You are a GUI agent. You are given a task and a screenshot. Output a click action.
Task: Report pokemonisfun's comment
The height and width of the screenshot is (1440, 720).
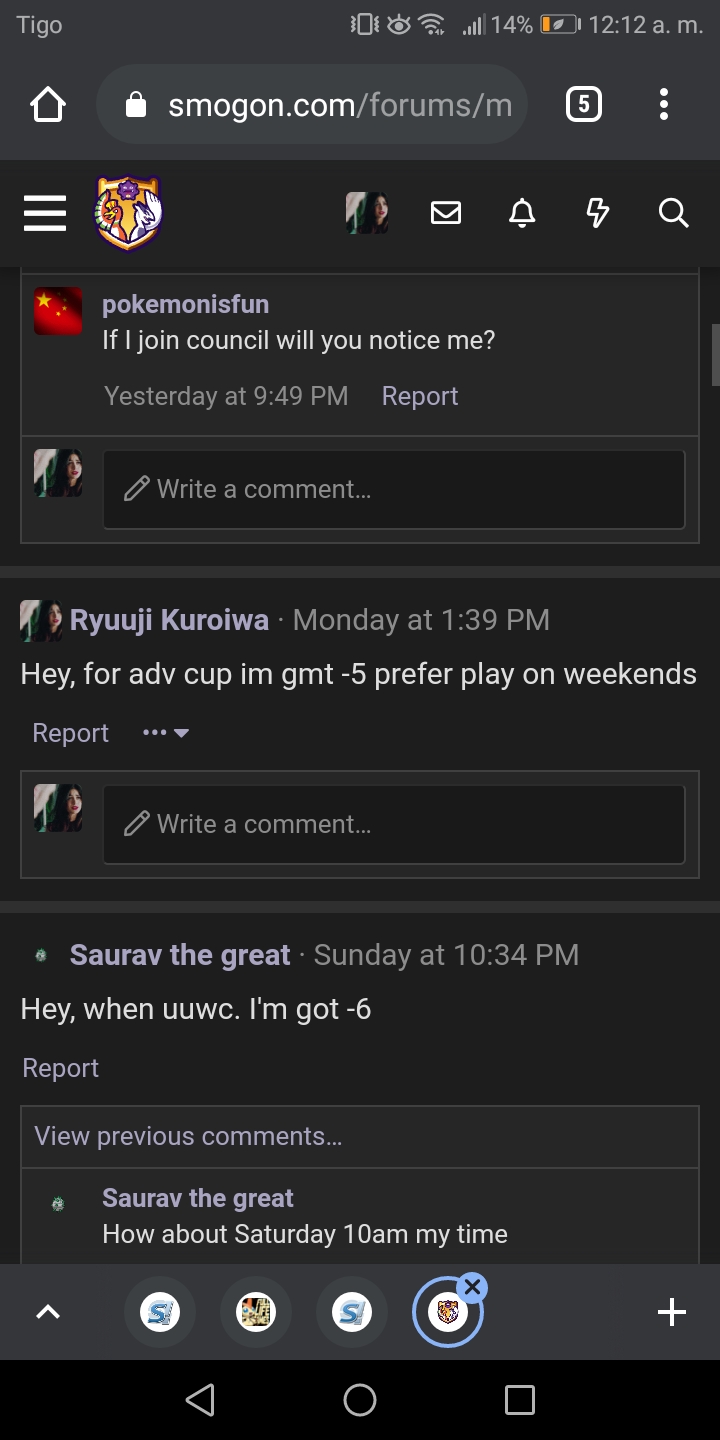[x=419, y=395]
